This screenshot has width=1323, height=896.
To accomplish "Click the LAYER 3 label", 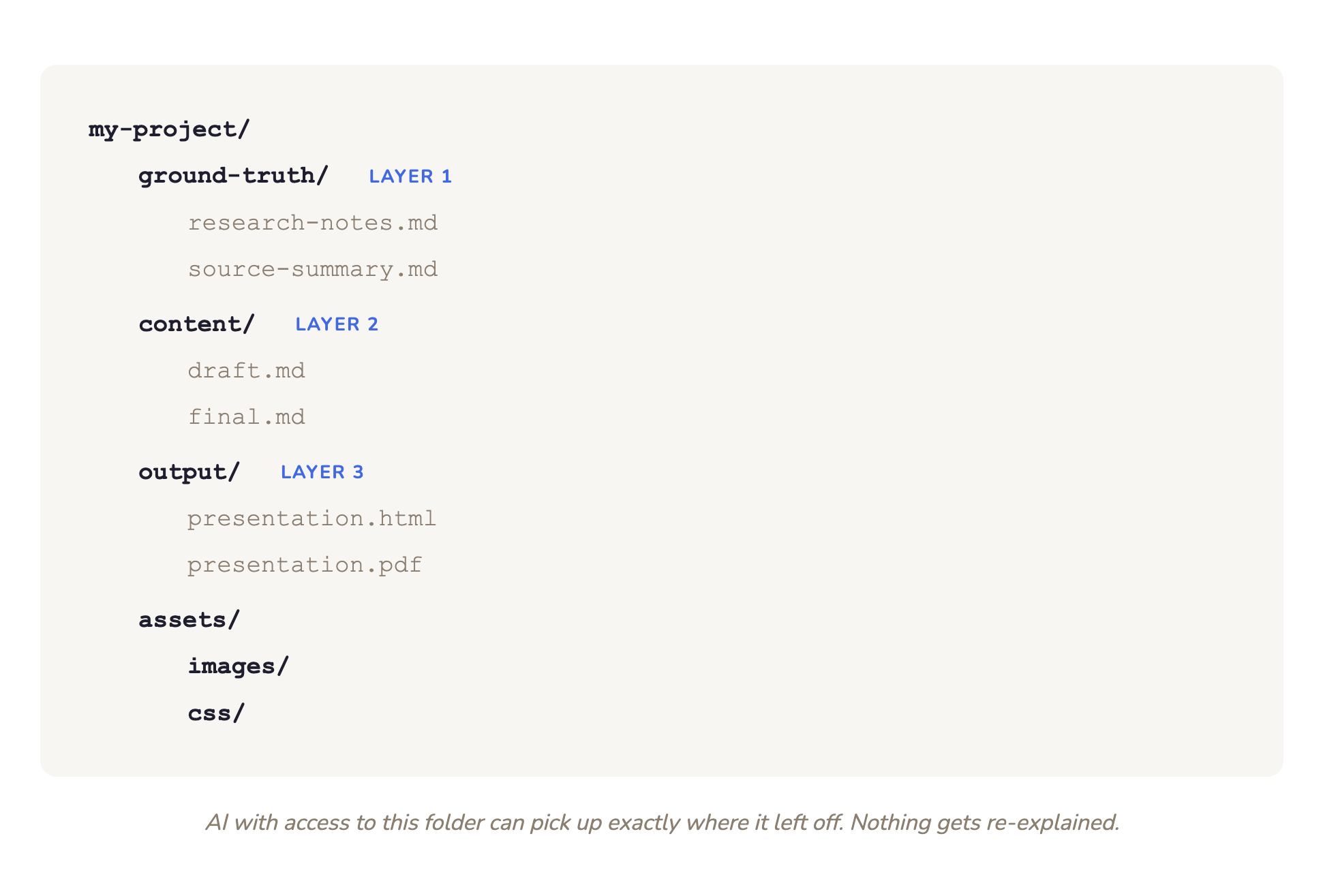I will click(322, 472).
